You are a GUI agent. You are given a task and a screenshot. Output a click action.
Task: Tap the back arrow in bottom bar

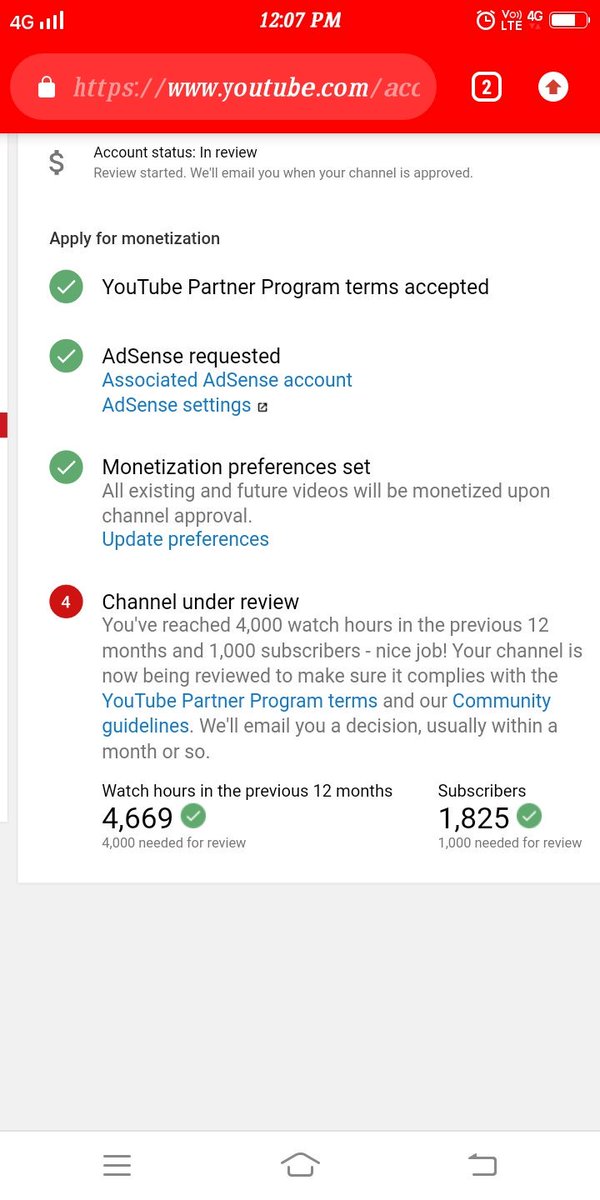coord(482,1164)
